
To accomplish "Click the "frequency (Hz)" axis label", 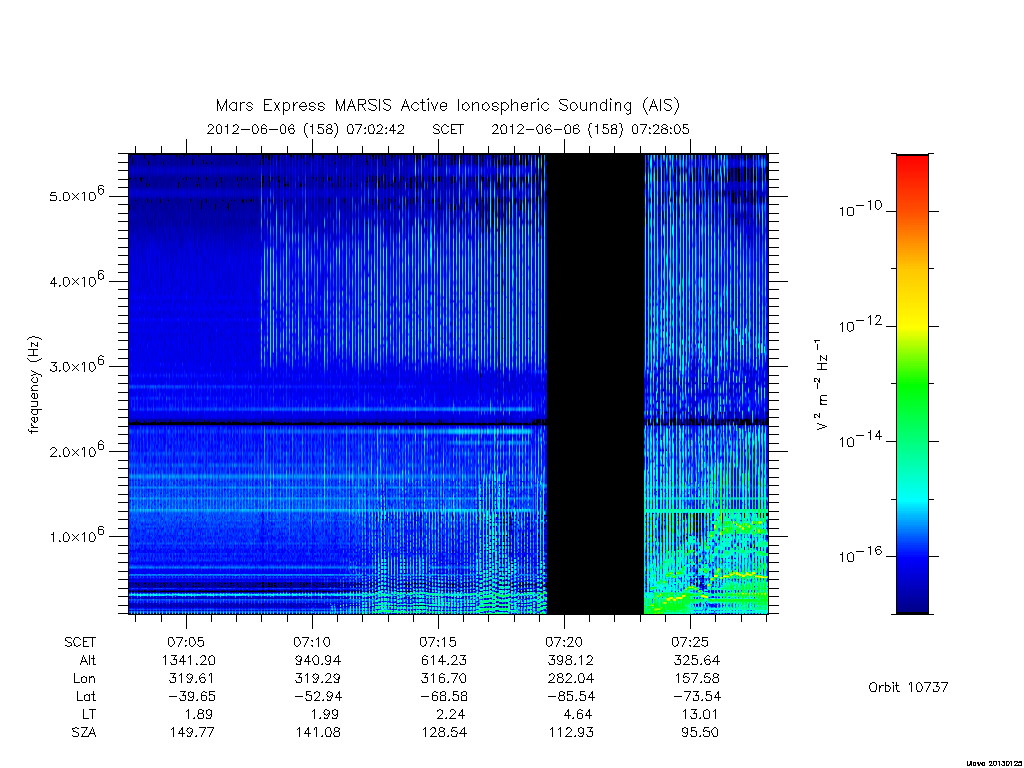I will pos(34,385).
